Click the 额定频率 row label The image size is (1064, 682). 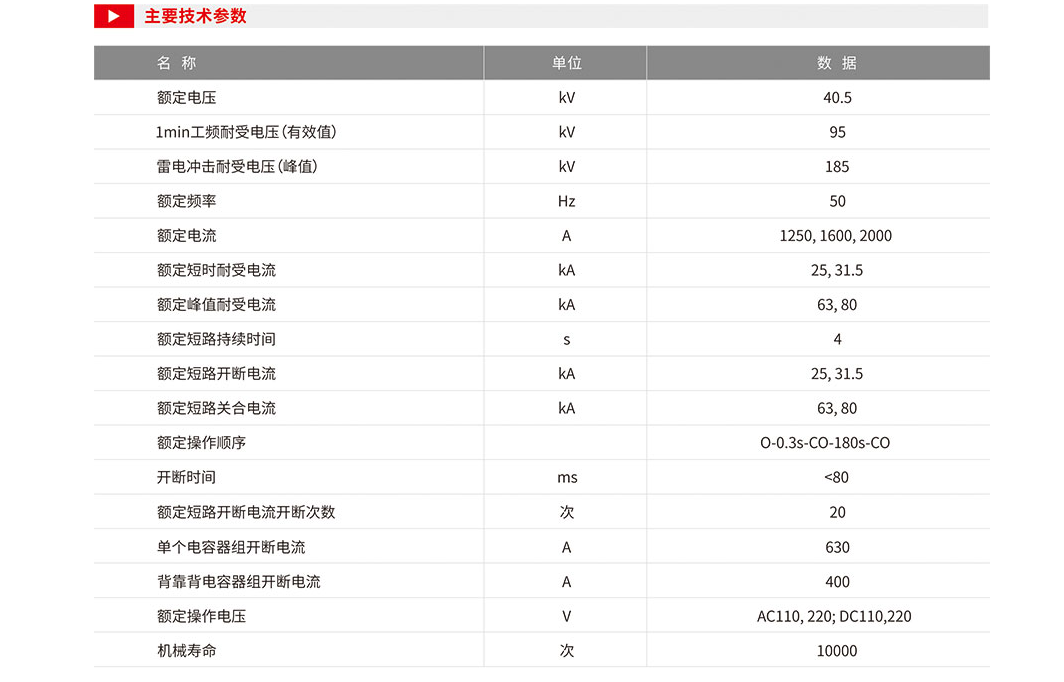(x=187, y=202)
